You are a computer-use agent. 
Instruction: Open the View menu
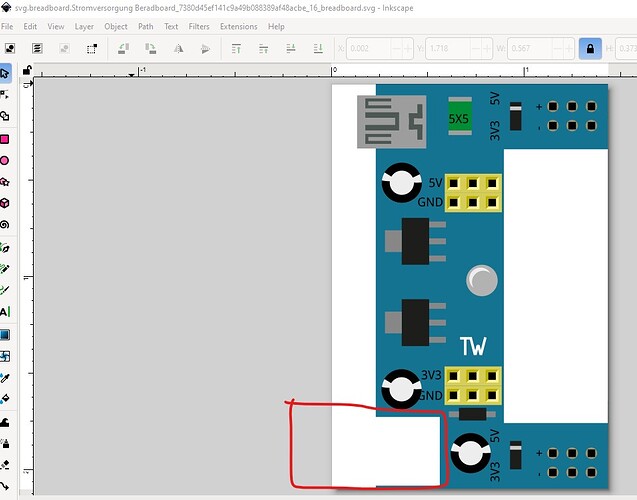coord(56,26)
